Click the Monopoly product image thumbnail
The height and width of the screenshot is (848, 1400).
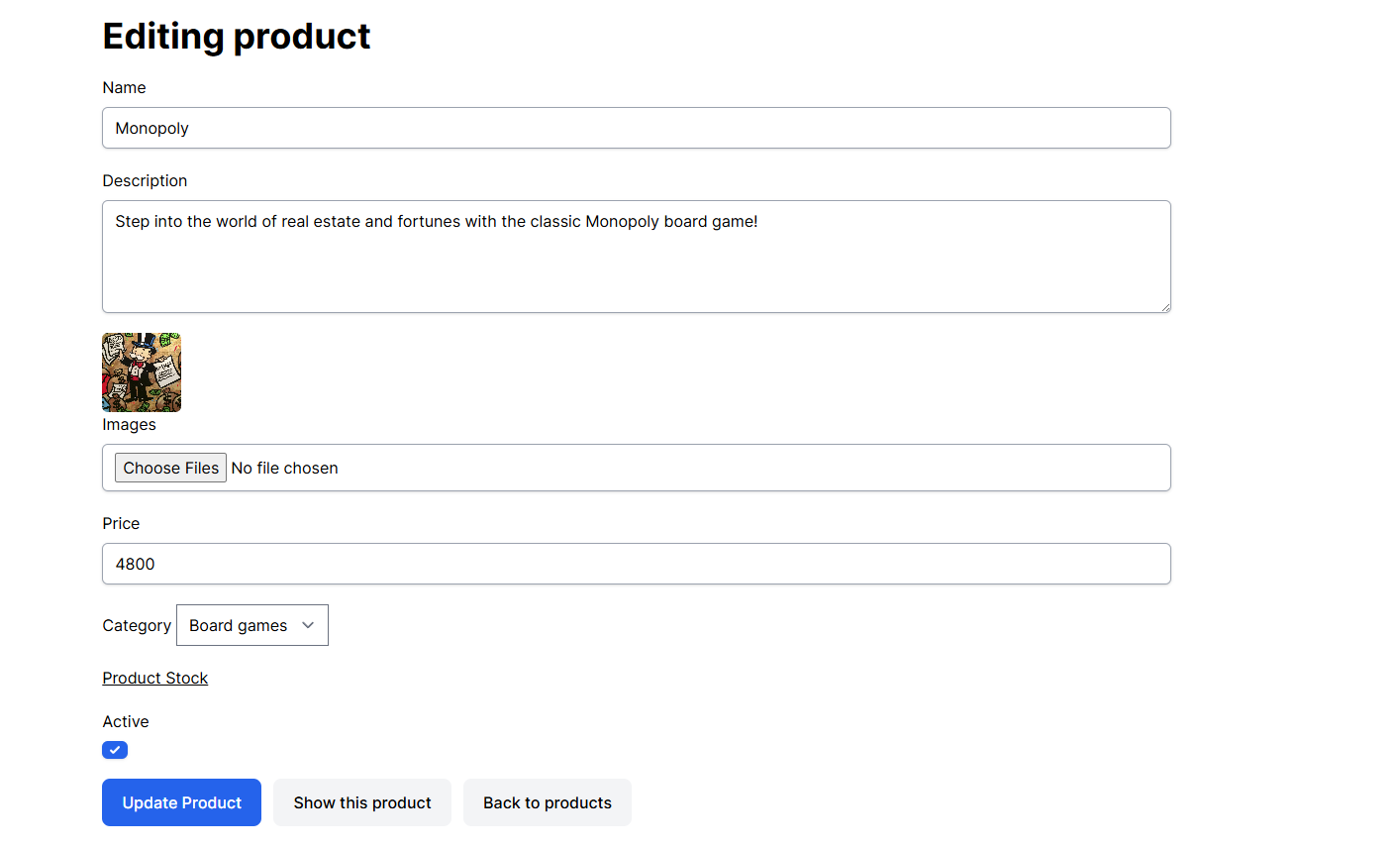point(142,372)
